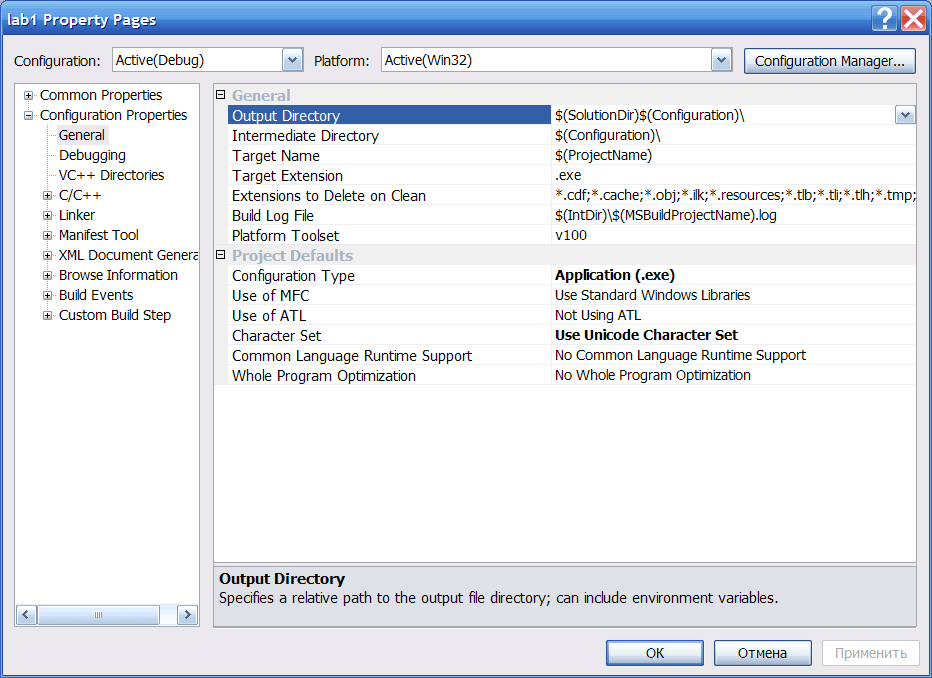The image size is (932, 678).
Task: Select the Build Log File property
Action: [389, 216]
